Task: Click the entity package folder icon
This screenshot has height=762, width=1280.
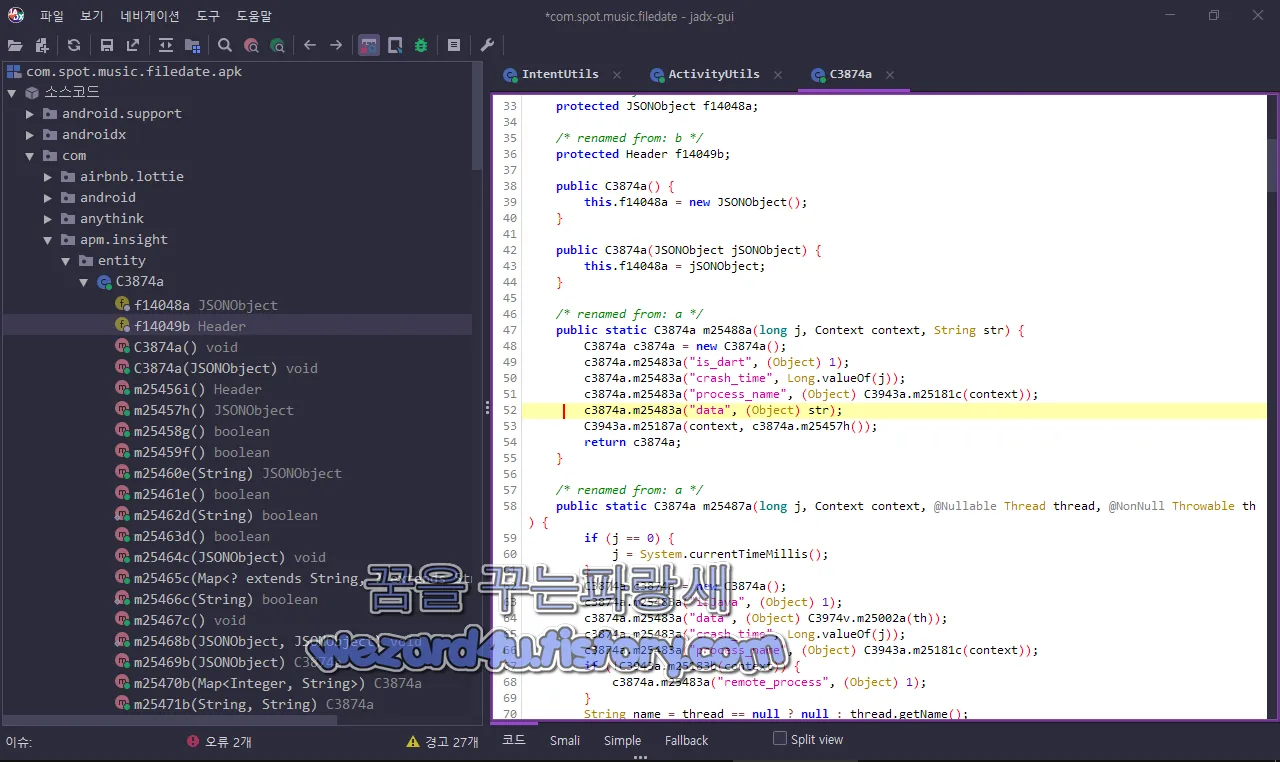Action: (x=86, y=261)
